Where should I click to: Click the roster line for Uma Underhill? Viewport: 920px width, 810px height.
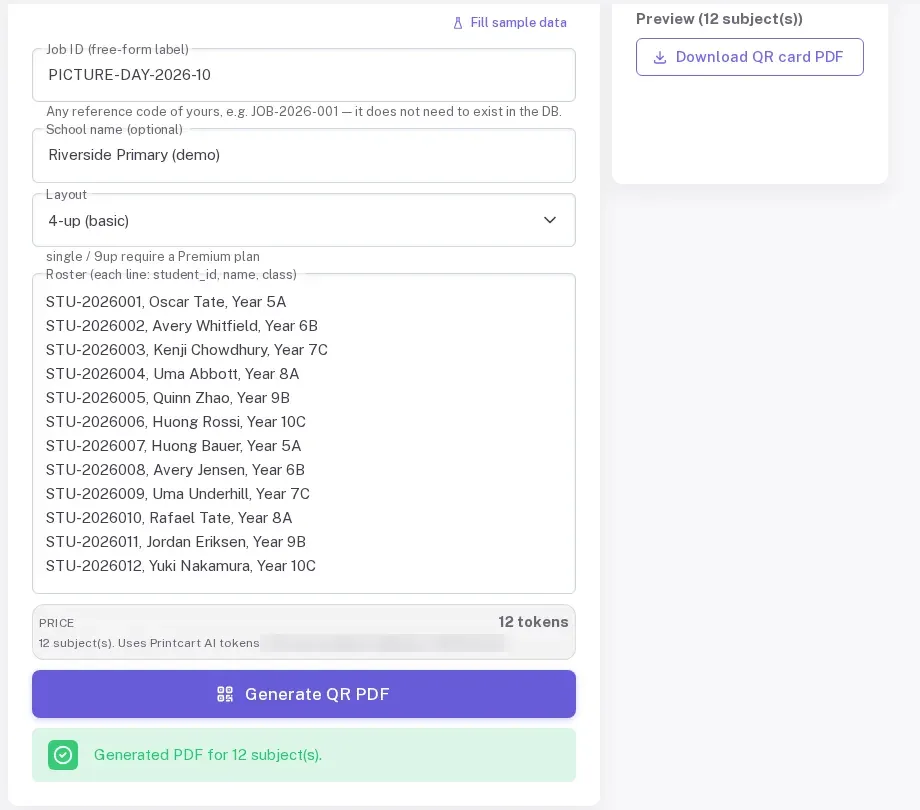point(178,494)
